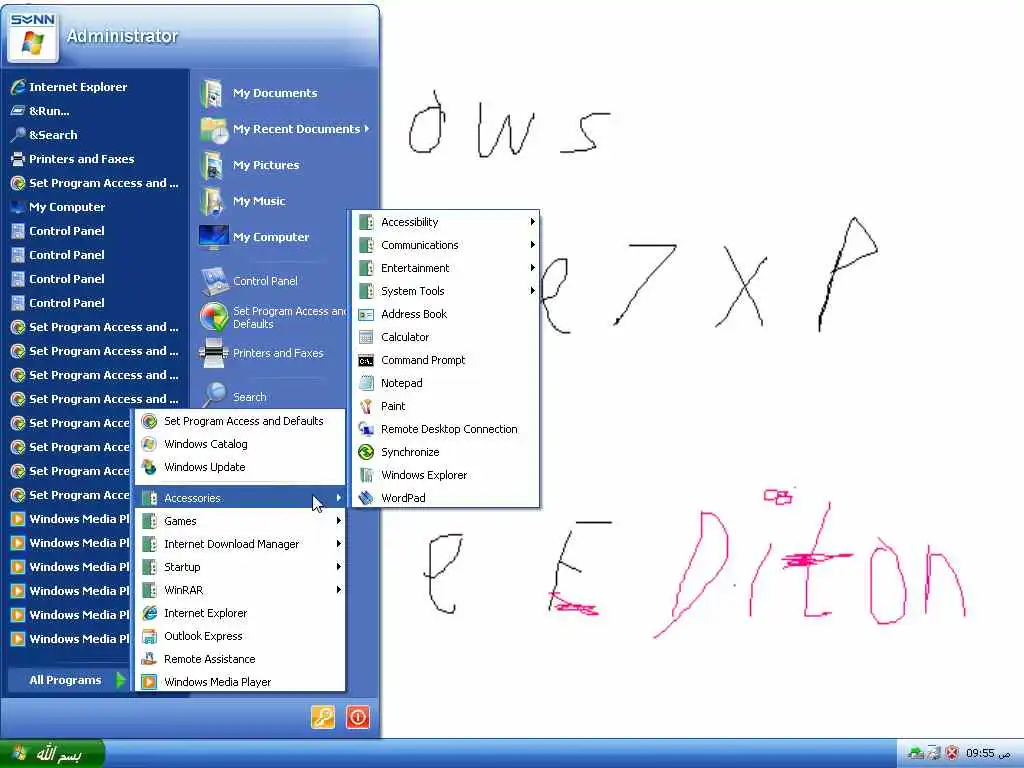This screenshot has height=768, width=1024.
Task: Expand the Communications submenu
Action: (445, 245)
